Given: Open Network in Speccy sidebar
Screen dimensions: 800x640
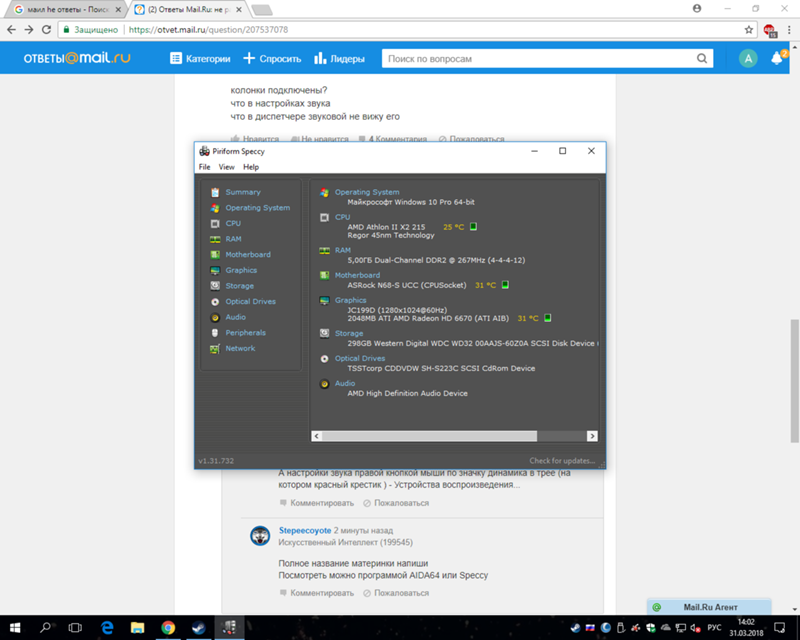Looking at the screenshot, I should [240, 349].
